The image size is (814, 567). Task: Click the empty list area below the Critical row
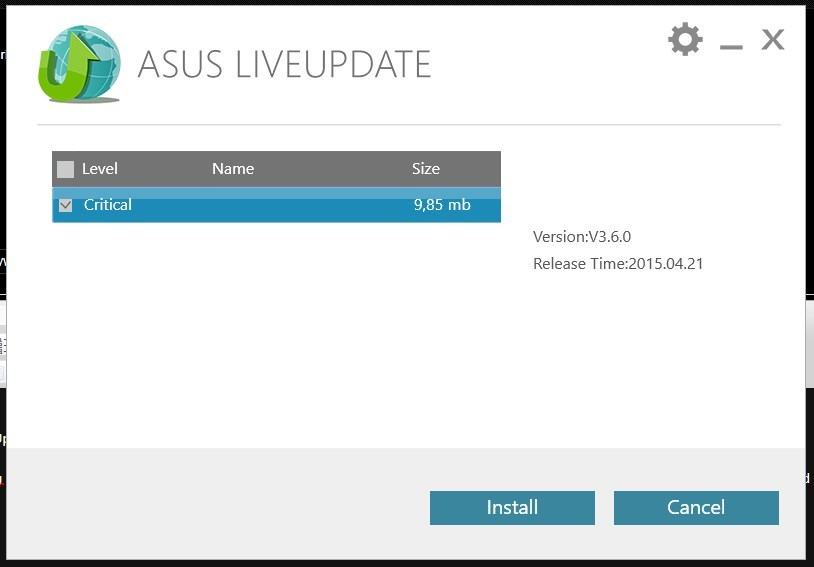coord(276,332)
